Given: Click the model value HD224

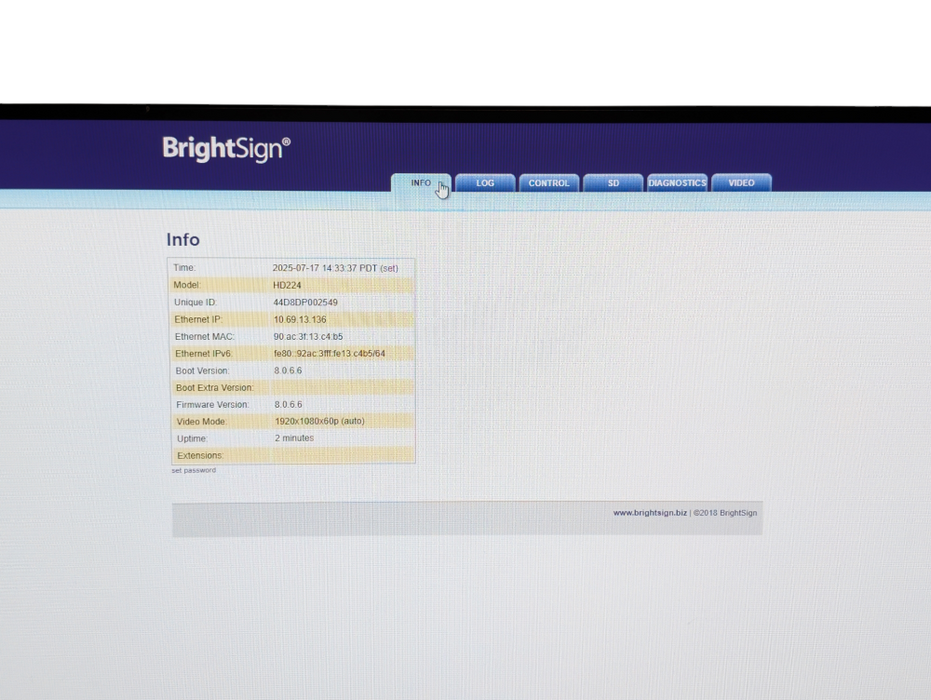Looking at the screenshot, I should [287, 285].
